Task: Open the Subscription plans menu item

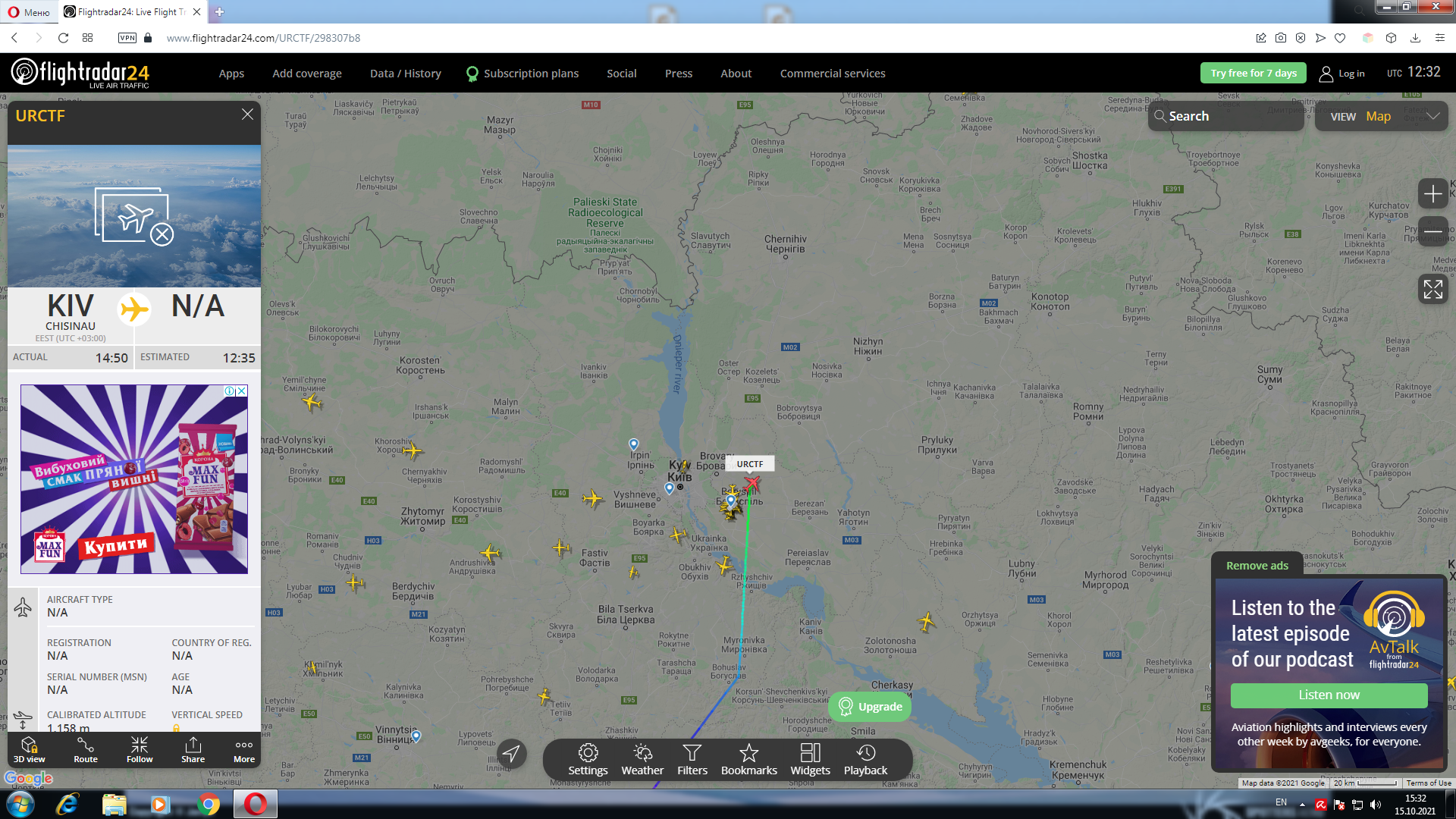Action: click(531, 74)
